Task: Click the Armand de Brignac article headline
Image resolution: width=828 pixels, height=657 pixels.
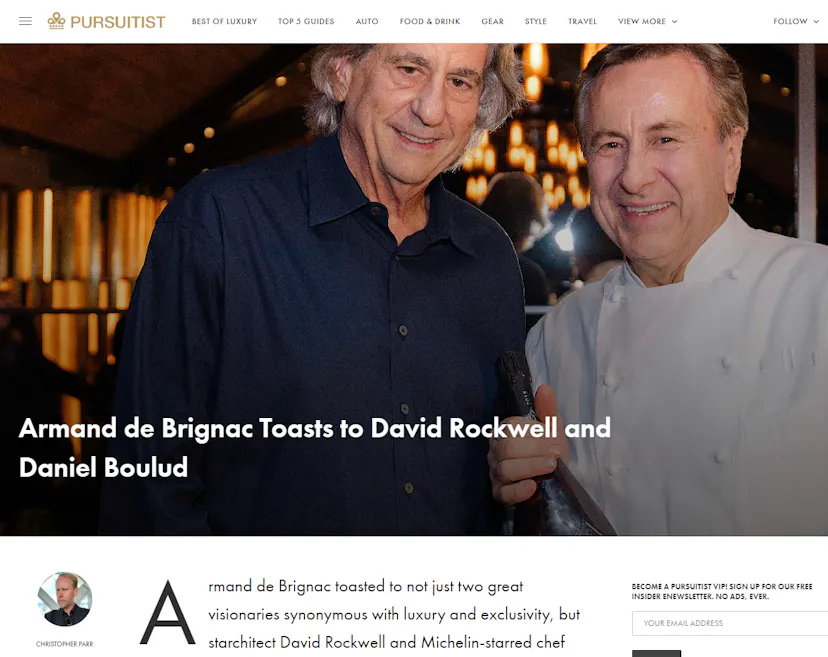Action: [x=315, y=447]
